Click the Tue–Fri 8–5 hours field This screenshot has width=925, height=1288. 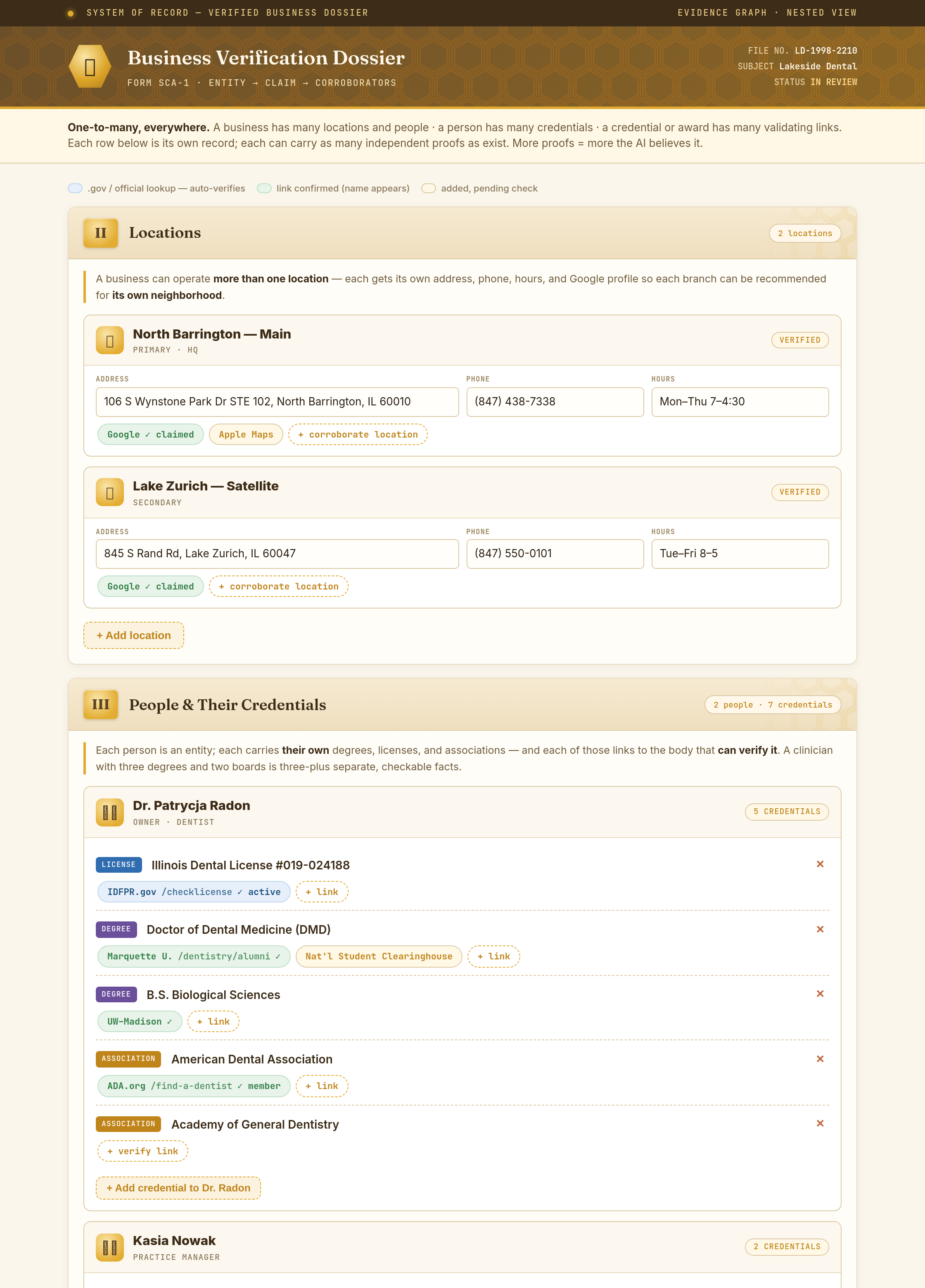pos(740,554)
